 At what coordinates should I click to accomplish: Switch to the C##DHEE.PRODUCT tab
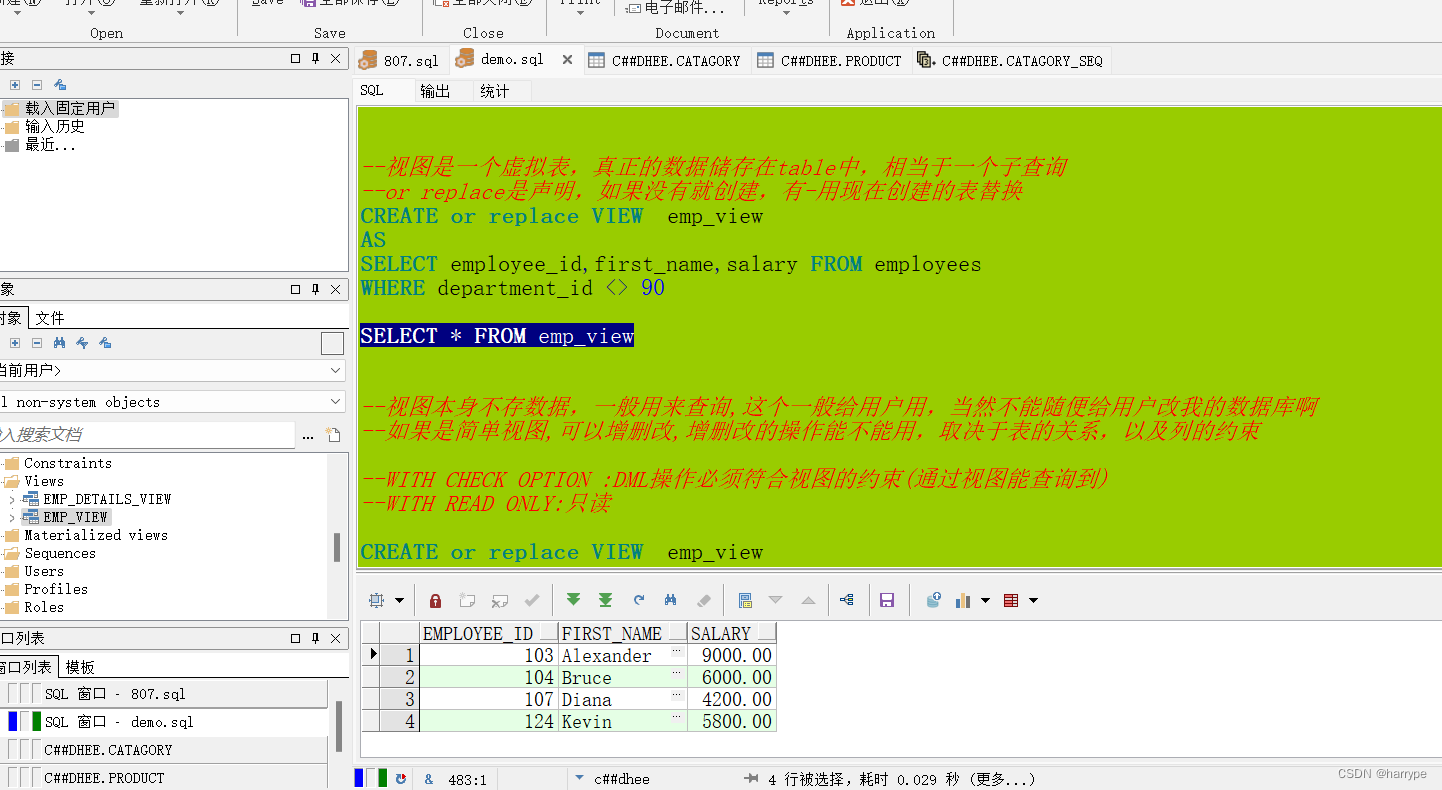[x=830, y=60]
